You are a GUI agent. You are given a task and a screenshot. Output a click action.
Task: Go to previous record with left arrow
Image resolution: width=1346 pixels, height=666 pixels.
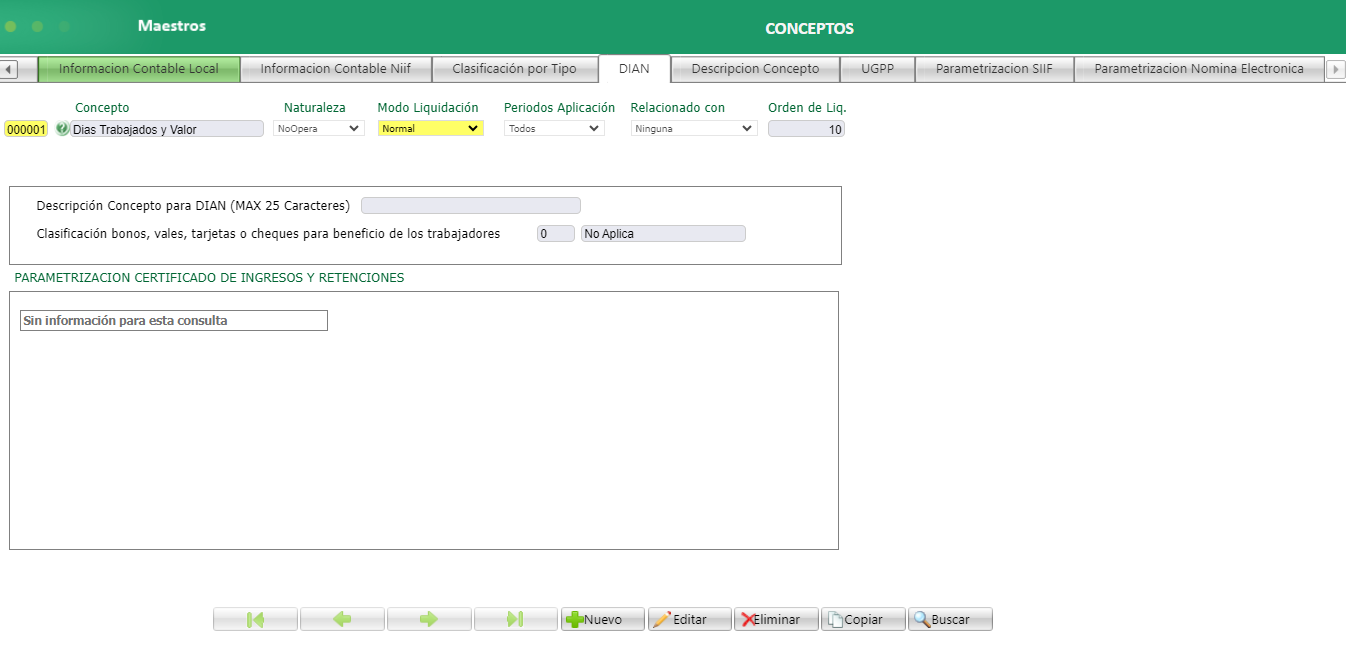[x=342, y=619]
